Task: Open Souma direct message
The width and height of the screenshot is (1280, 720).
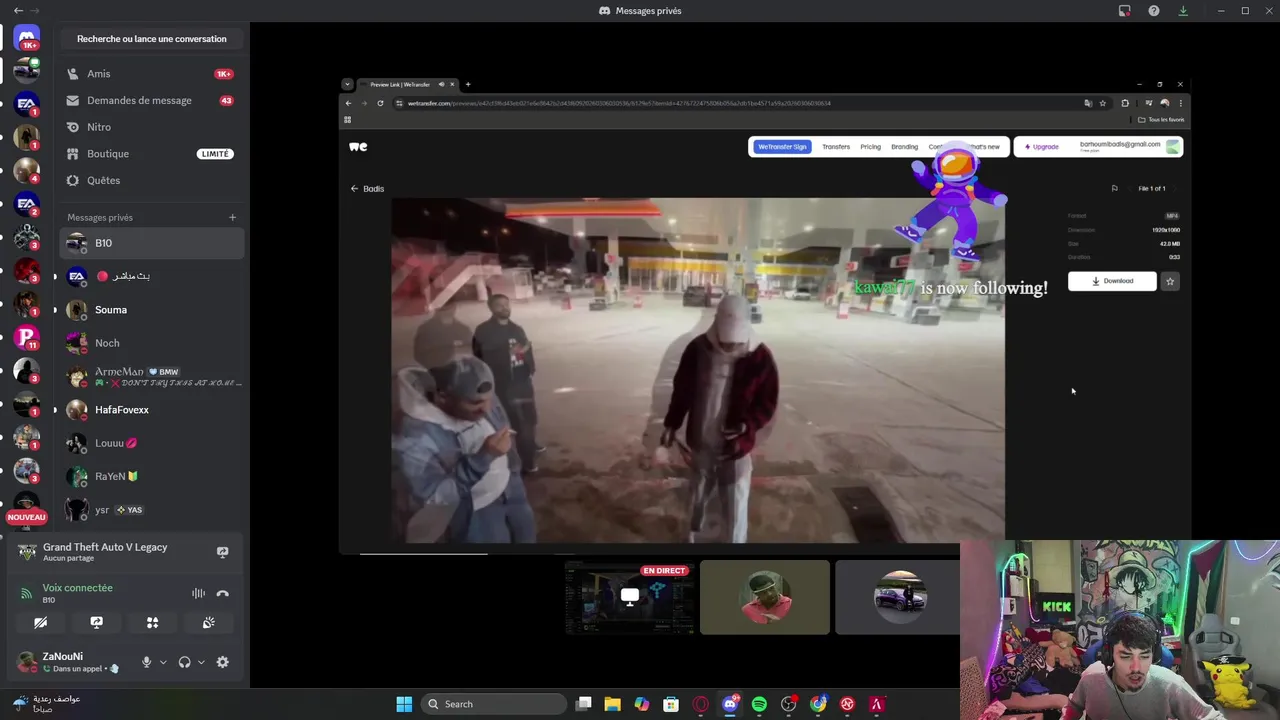Action: 152,310
